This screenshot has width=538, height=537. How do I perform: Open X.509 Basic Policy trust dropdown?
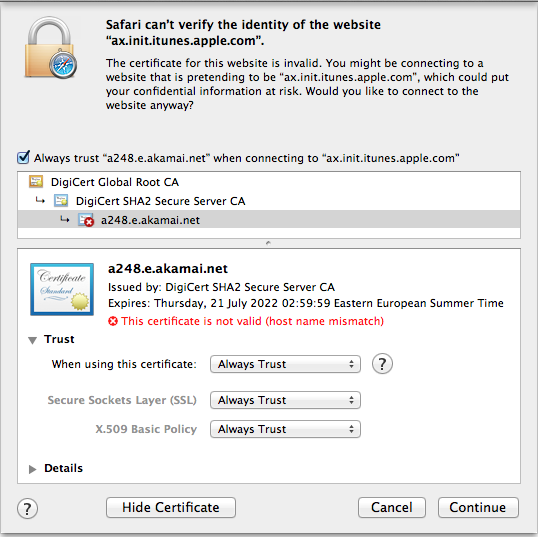(x=285, y=429)
